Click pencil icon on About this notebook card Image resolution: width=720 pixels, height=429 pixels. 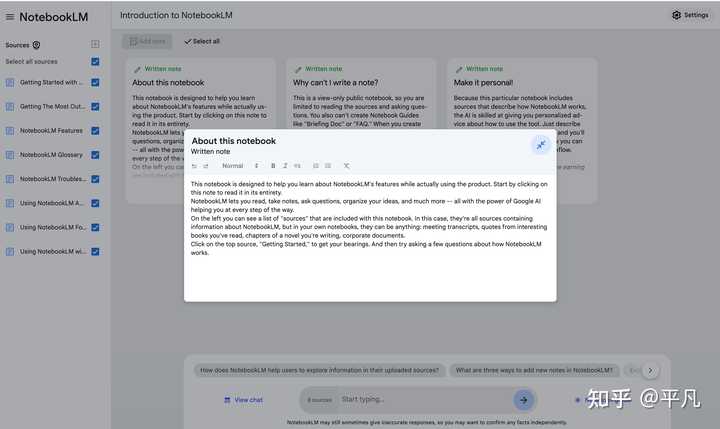pos(137,69)
